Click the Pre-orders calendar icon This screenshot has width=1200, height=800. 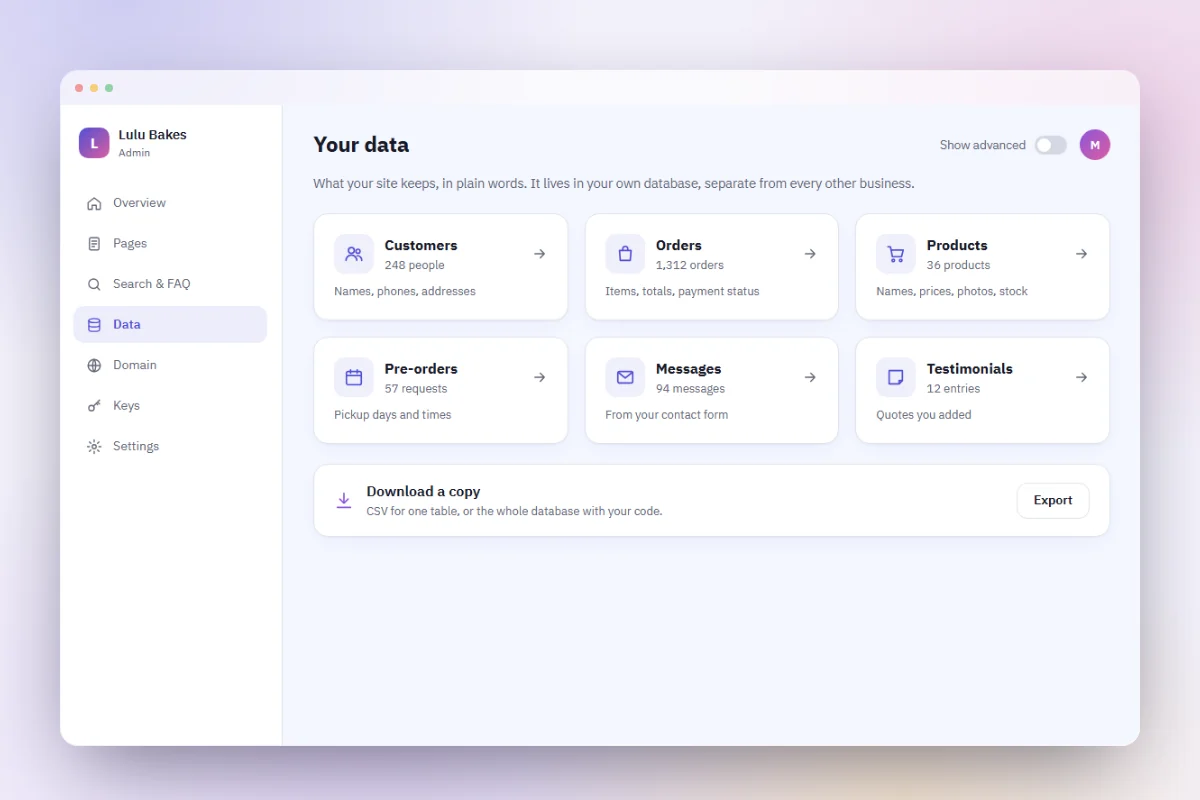pyautogui.click(x=354, y=377)
